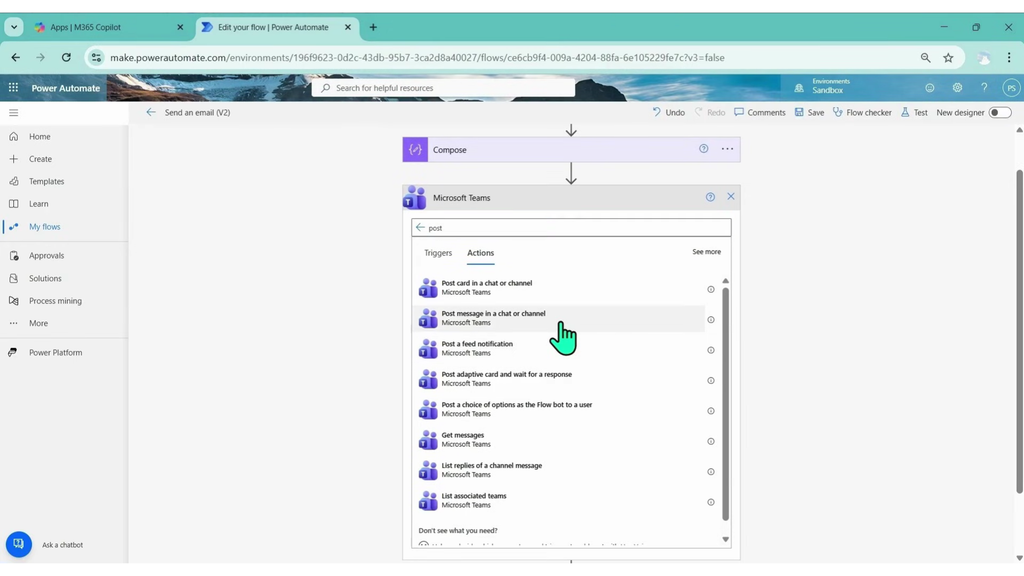Switch to the Actions tab

click(480, 253)
